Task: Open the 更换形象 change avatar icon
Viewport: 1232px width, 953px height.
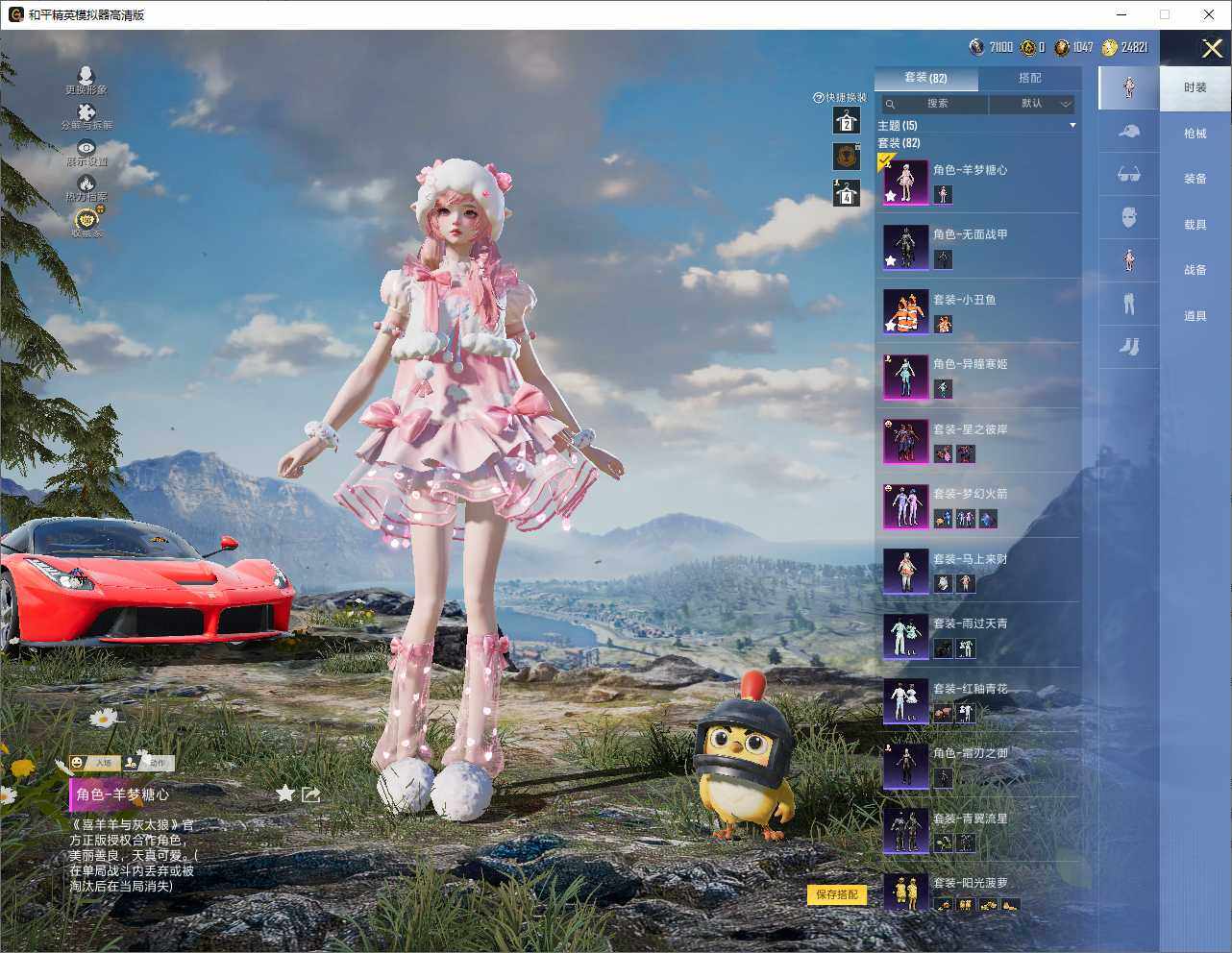Action: (x=86, y=77)
